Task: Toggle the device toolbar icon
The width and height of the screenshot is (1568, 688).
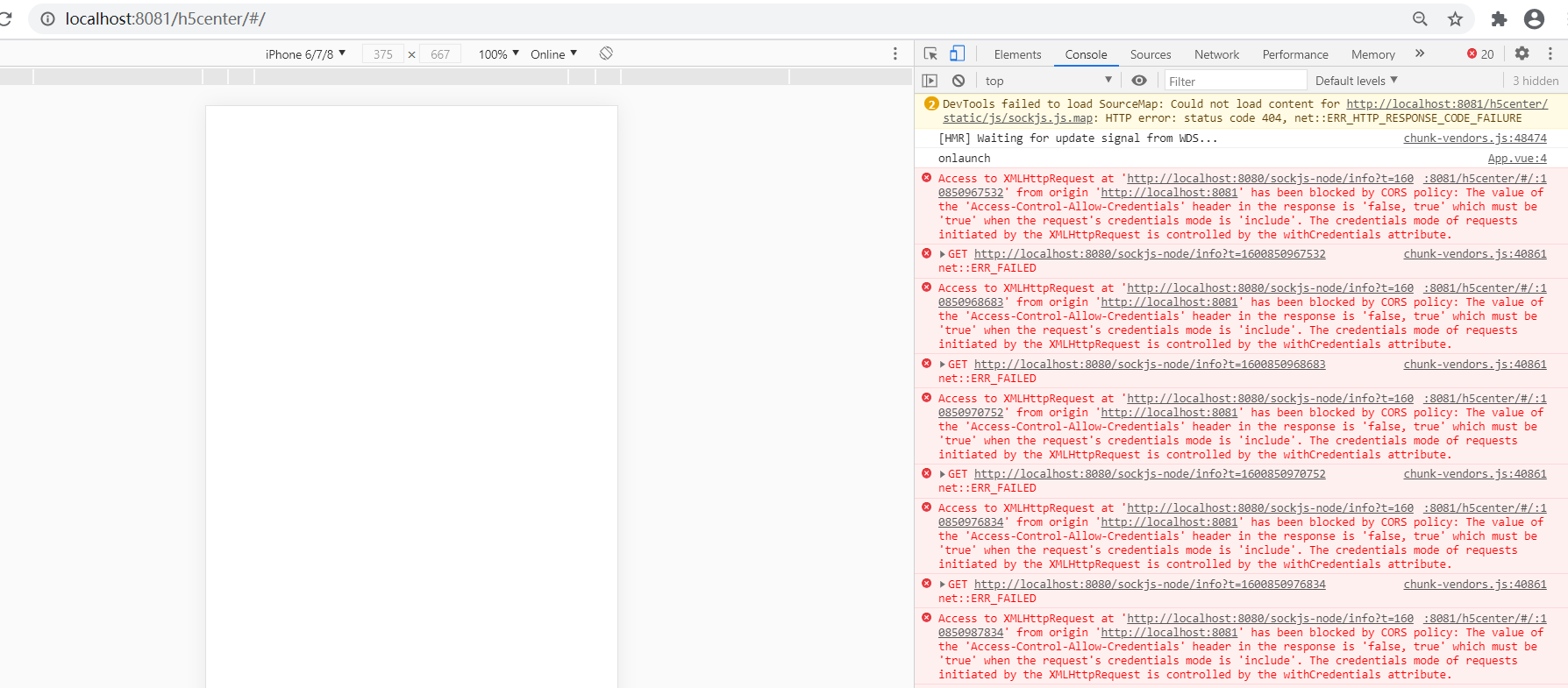Action: pyautogui.click(x=957, y=54)
